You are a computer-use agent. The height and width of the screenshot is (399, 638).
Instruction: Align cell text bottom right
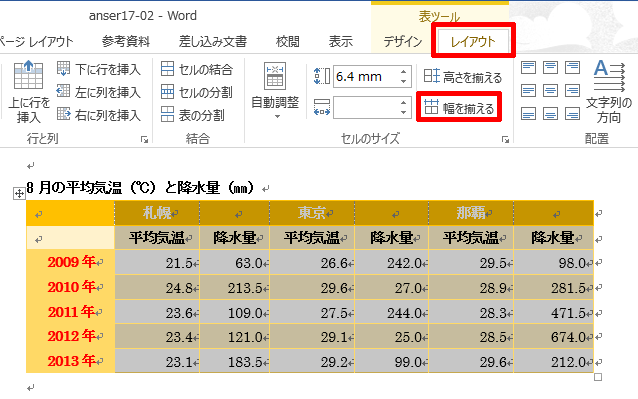[572, 113]
